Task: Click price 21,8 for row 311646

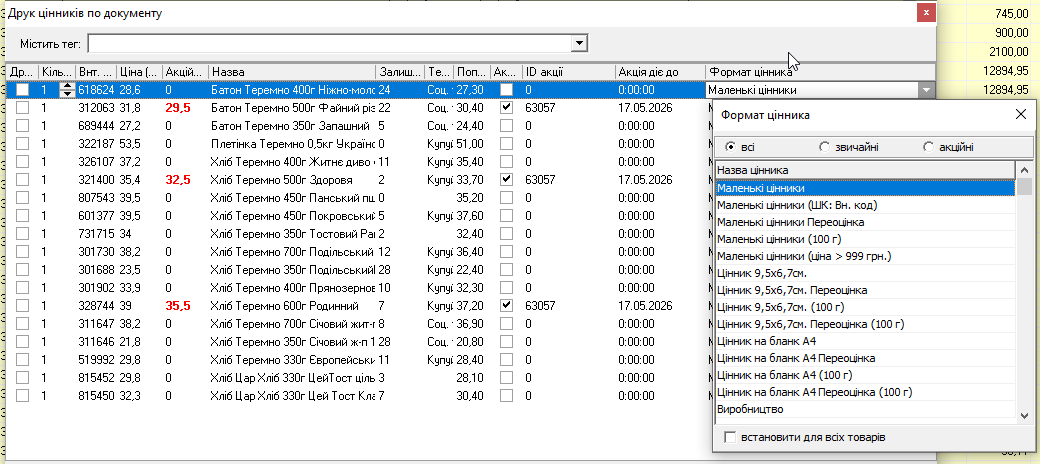Action: tap(129, 342)
